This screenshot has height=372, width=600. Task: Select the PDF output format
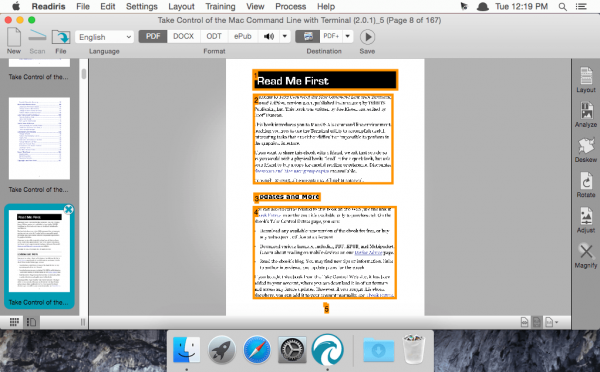point(153,36)
